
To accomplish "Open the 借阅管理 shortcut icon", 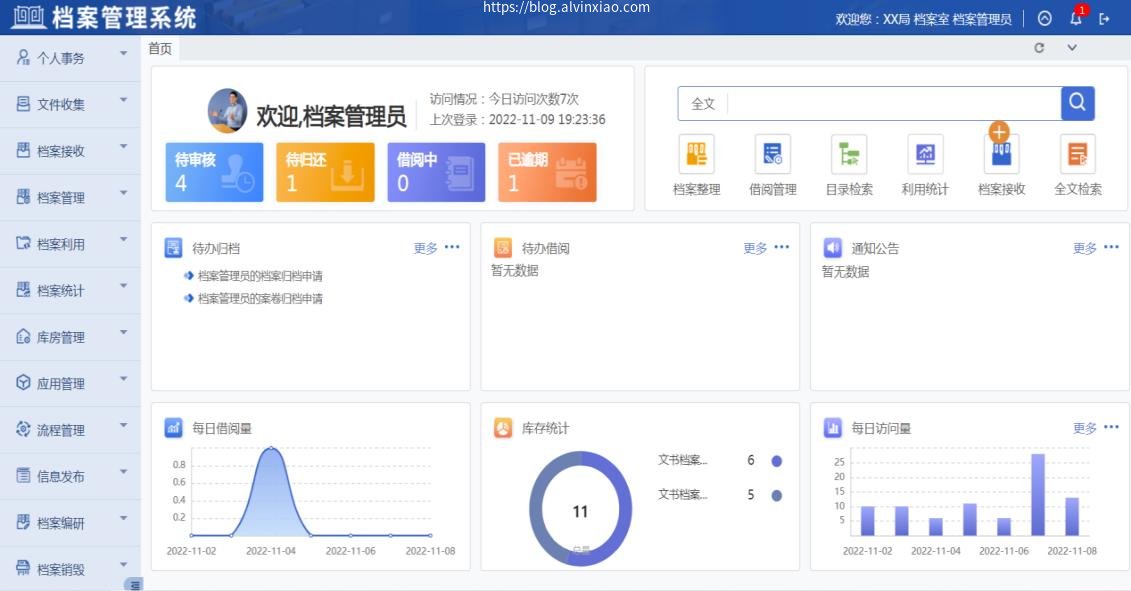I will tap(772, 154).
